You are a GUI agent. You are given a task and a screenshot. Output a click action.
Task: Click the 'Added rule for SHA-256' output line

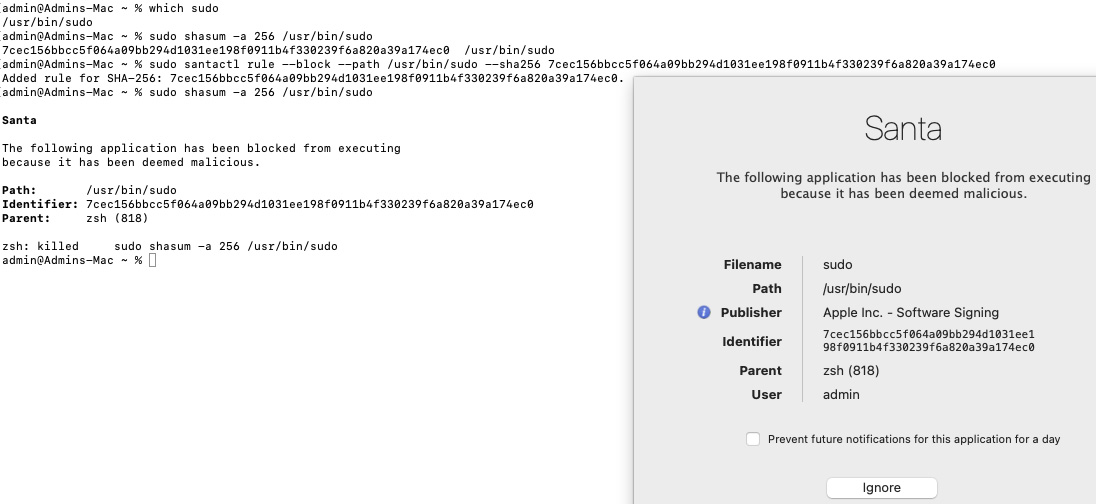point(312,78)
